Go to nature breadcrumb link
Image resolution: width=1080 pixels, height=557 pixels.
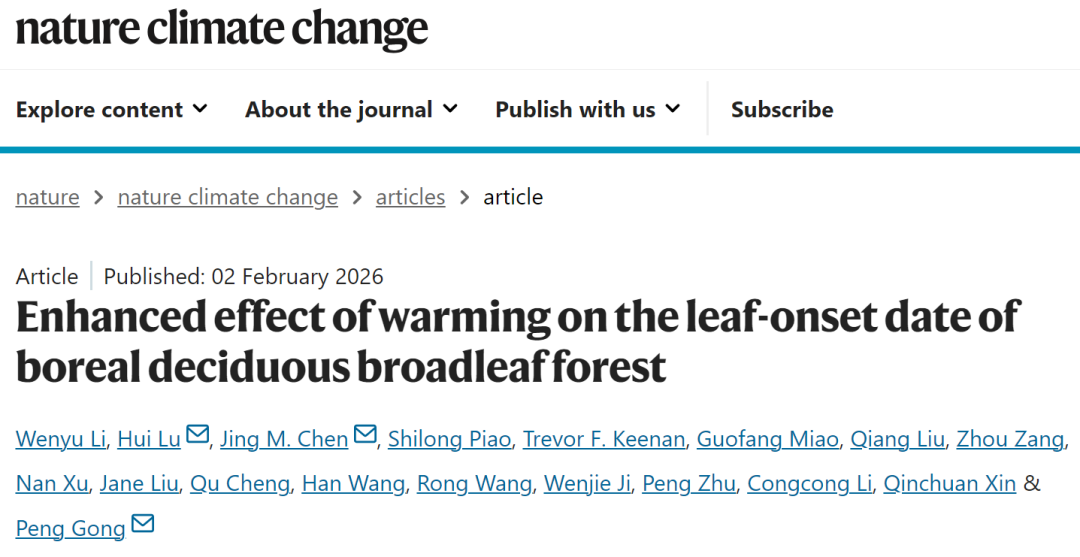47,197
